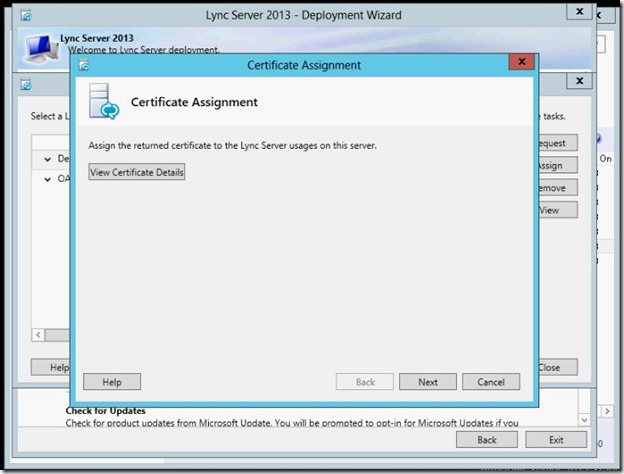Close the Certificate Assignment dialog with red X
This screenshot has width=624, height=474.
(x=521, y=62)
